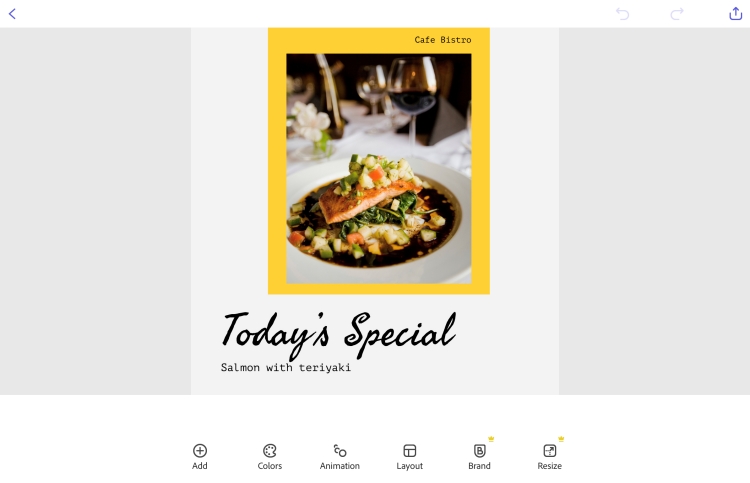Open the Animation tool

click(x=340, y=450)
